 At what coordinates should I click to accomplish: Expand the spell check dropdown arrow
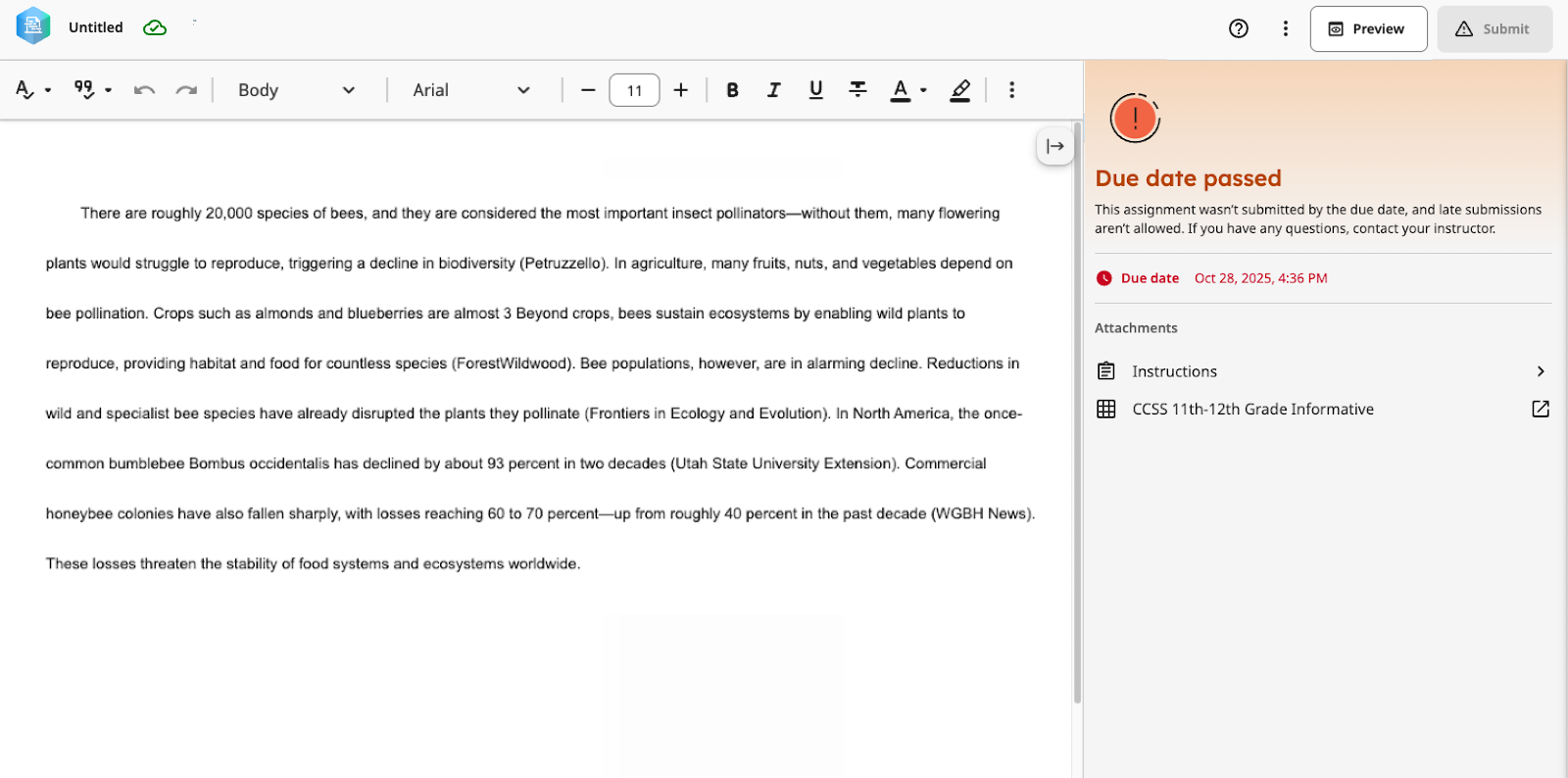click(48, 90)
